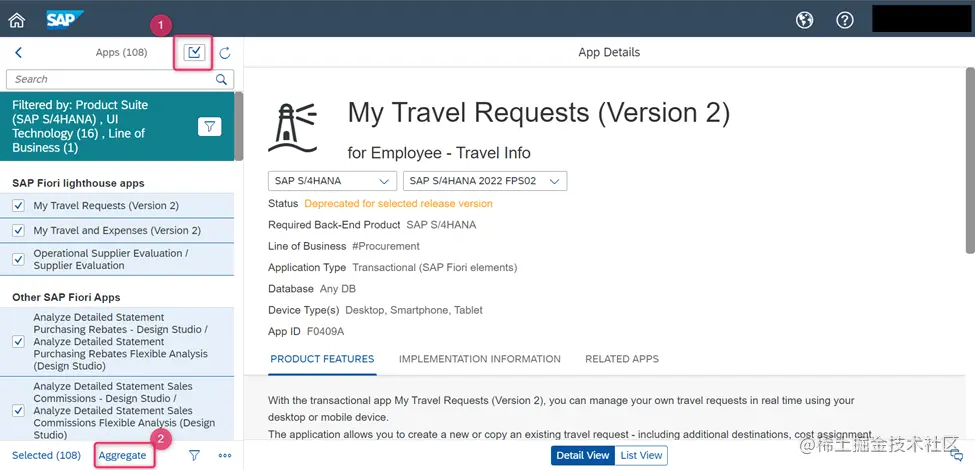Click 'My Travel Requests (Version 2)' list text
The width and height of the screenshot is (975, 470).
(x=106, y=206)
